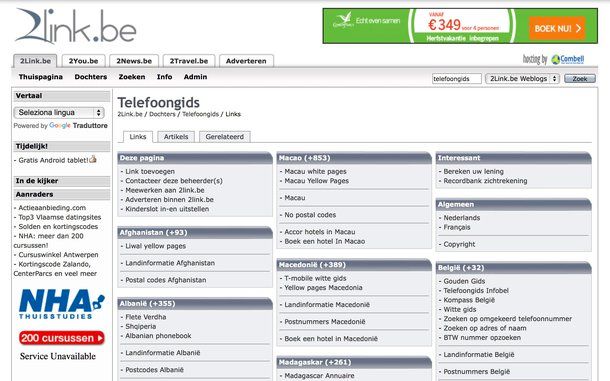Screen dimensions: 610x381
Task: Open the Flete Verdha link
Action: tap(145, 317)
